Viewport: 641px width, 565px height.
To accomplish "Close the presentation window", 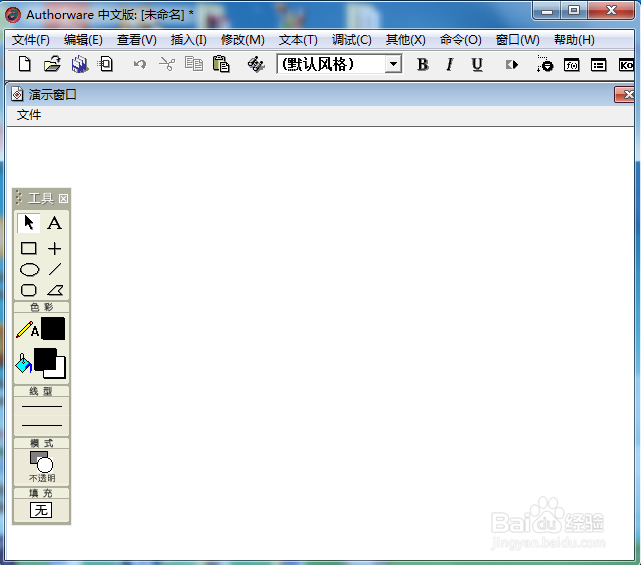I will [x=625, y=95].
